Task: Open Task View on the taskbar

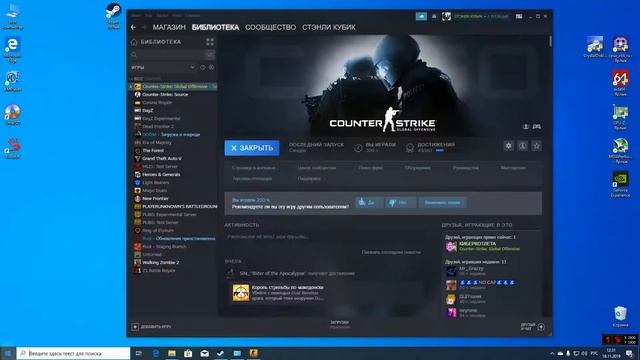Action: point(139,353)
